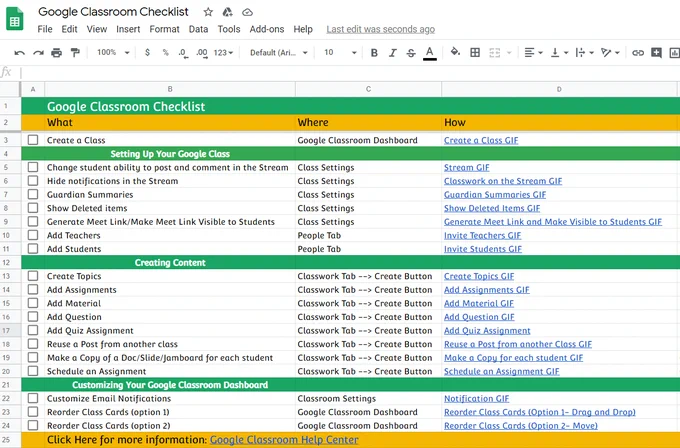Viewport: 680px width, 448px height.
Task: Open the Create a Class GIF link
Action: [481, 140]
